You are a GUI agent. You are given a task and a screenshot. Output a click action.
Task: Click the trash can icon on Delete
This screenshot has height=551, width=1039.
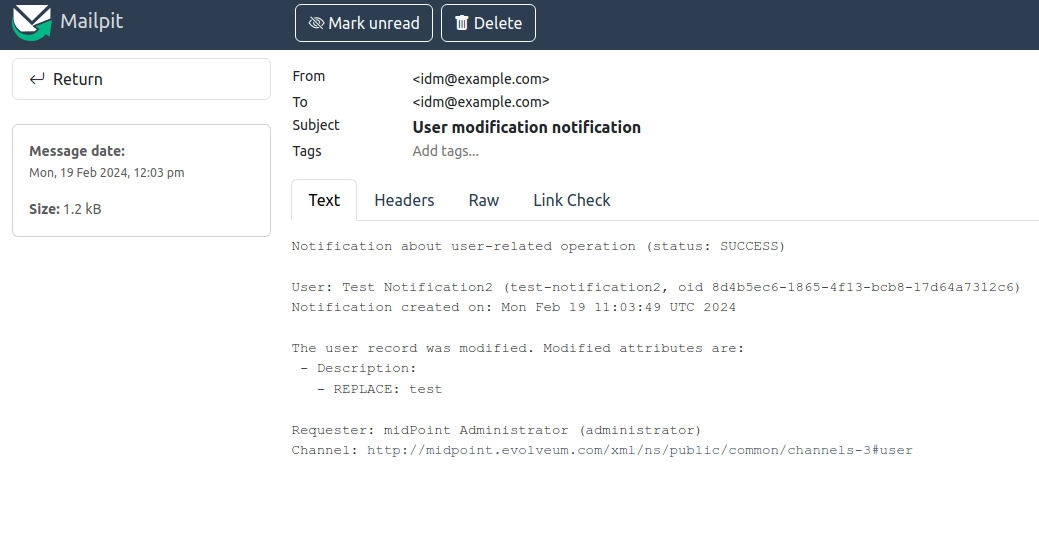tap(461, 23)
